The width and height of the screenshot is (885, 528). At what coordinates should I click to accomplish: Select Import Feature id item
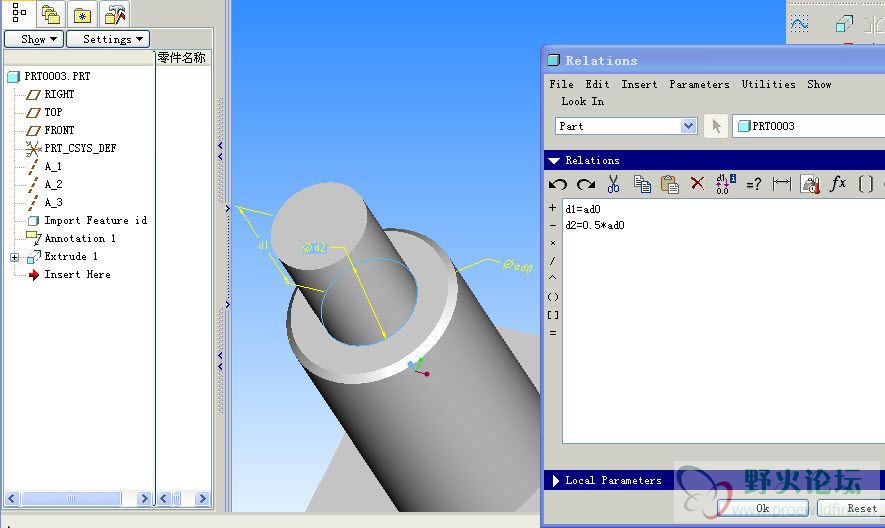coord(95,220)
